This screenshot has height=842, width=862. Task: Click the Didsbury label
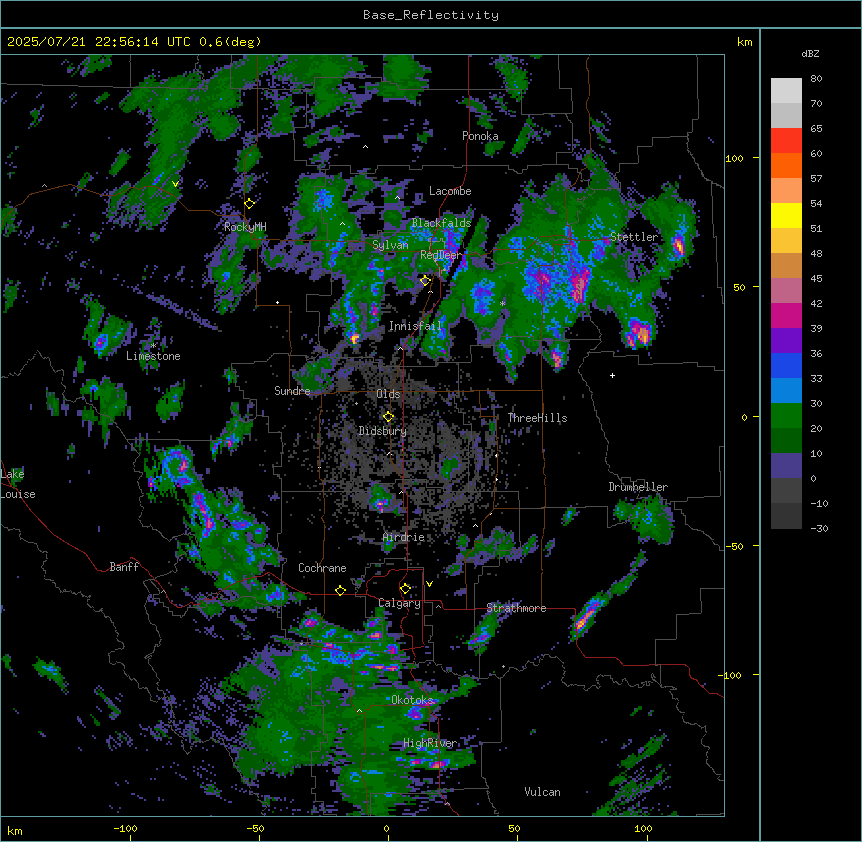(382, 431)
